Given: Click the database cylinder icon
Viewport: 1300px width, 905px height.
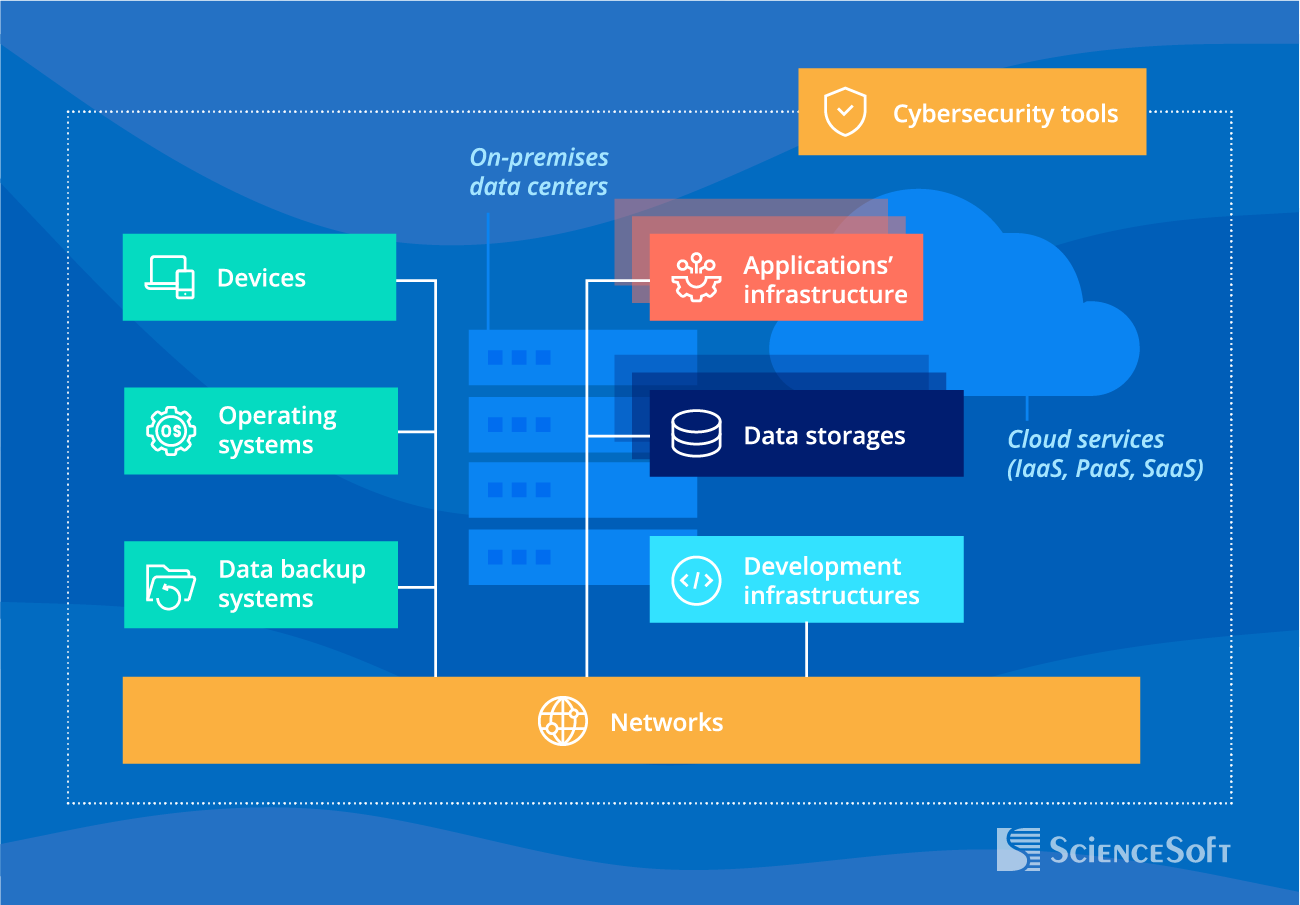Looking at the screenshot, I should pyautogui.click(x=696, y=433).
